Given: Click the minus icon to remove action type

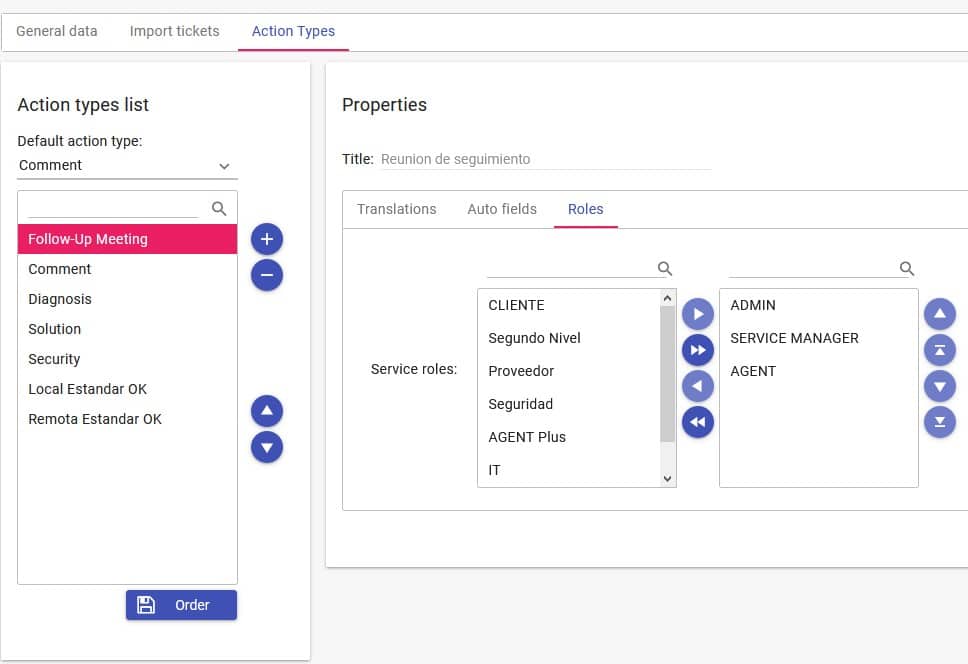Looking at the screenshot, I should pos(266,275).
